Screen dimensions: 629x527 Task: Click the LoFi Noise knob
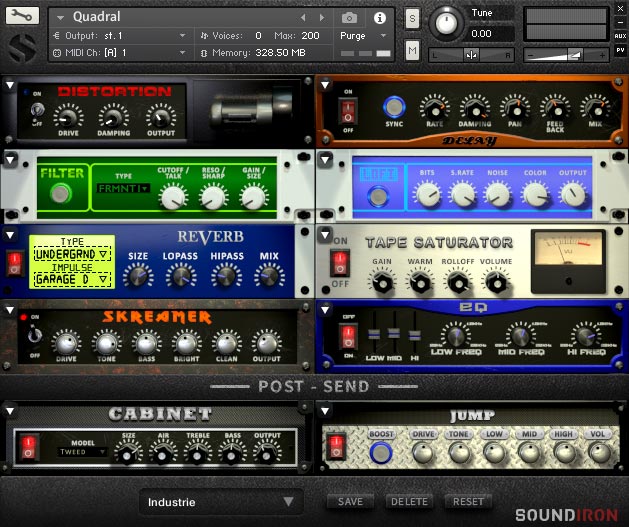[x=497, y=194]
